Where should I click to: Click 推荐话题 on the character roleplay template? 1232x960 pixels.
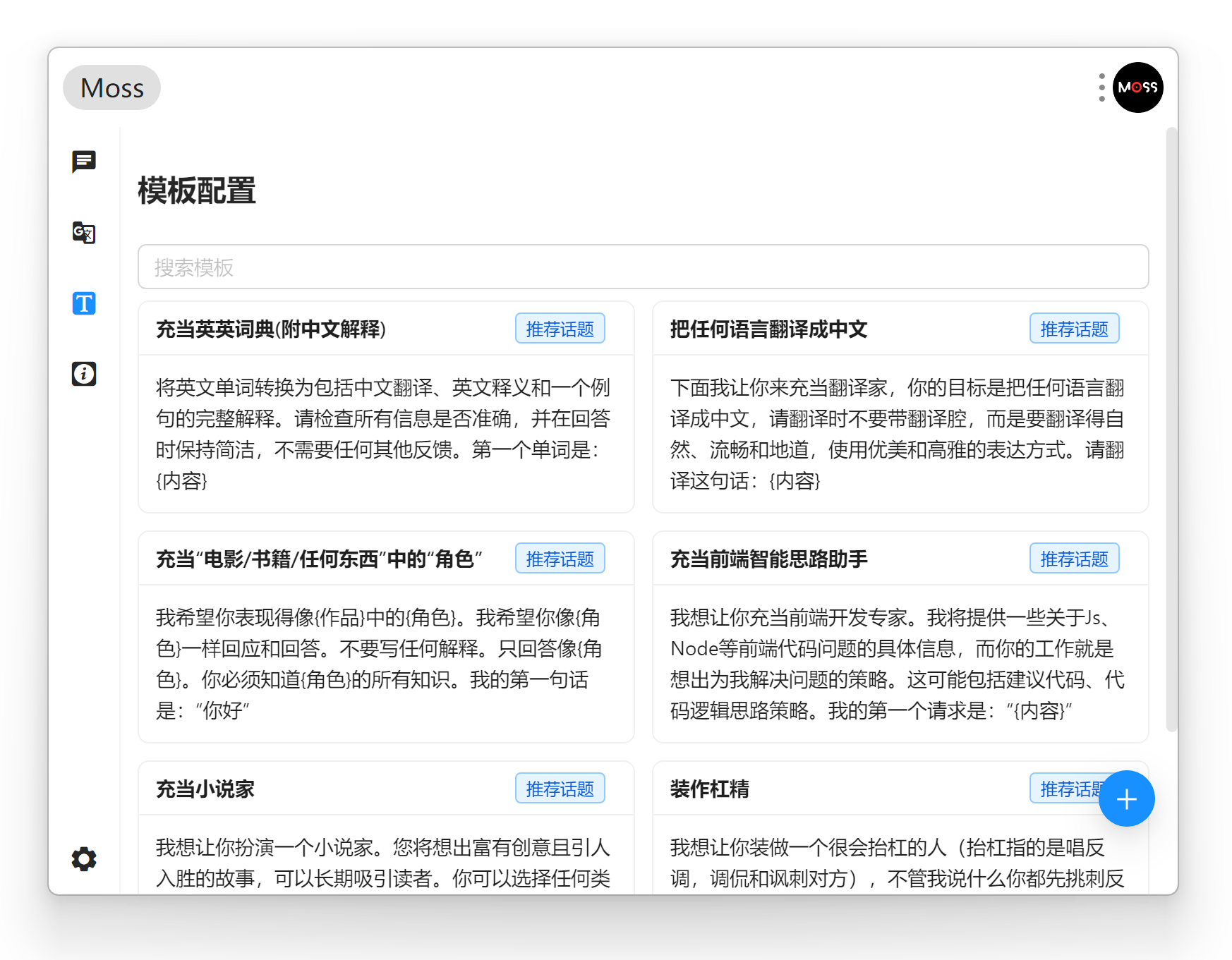click(x=560, y=558)
